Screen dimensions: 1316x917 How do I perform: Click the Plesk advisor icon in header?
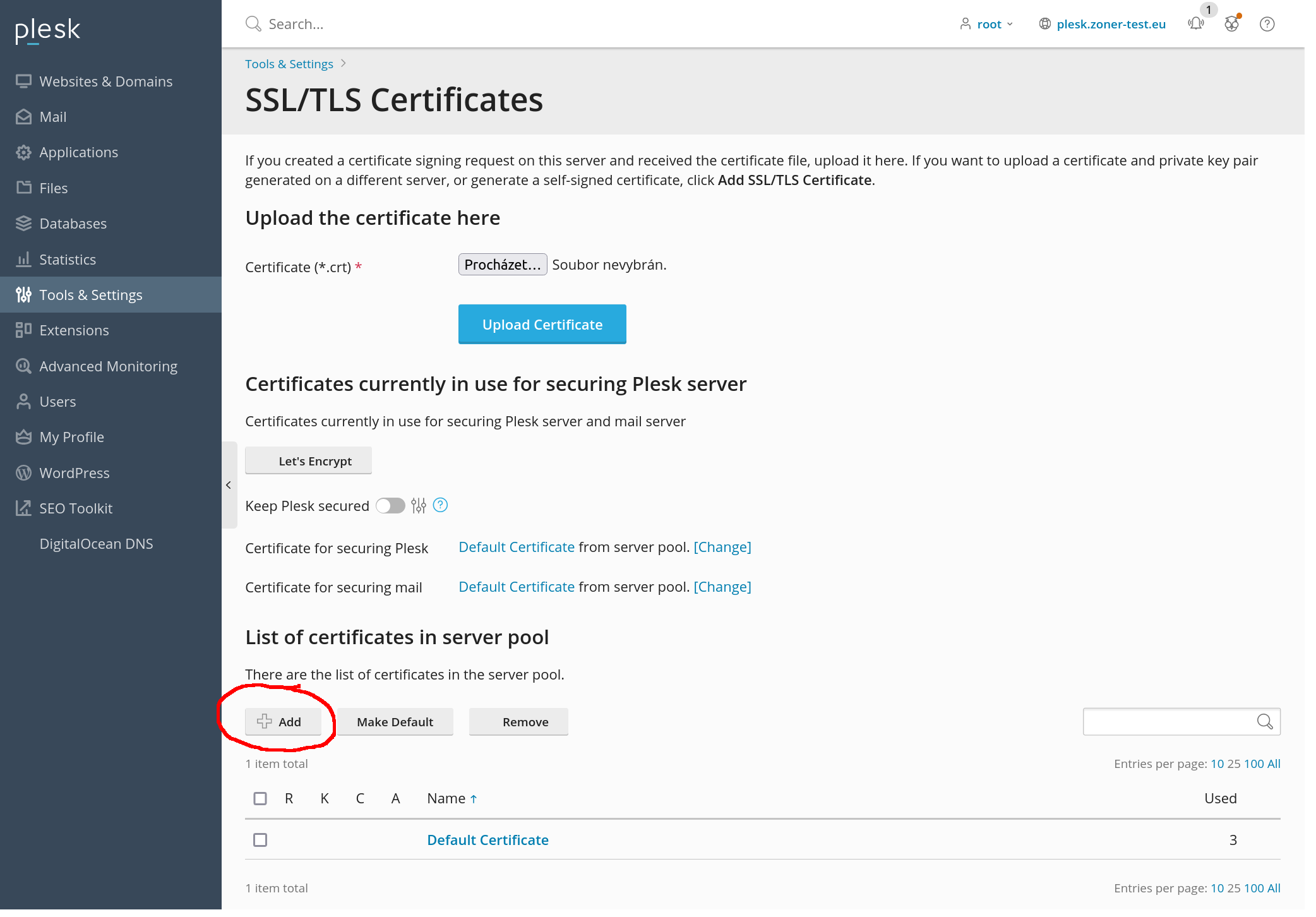1231,24
